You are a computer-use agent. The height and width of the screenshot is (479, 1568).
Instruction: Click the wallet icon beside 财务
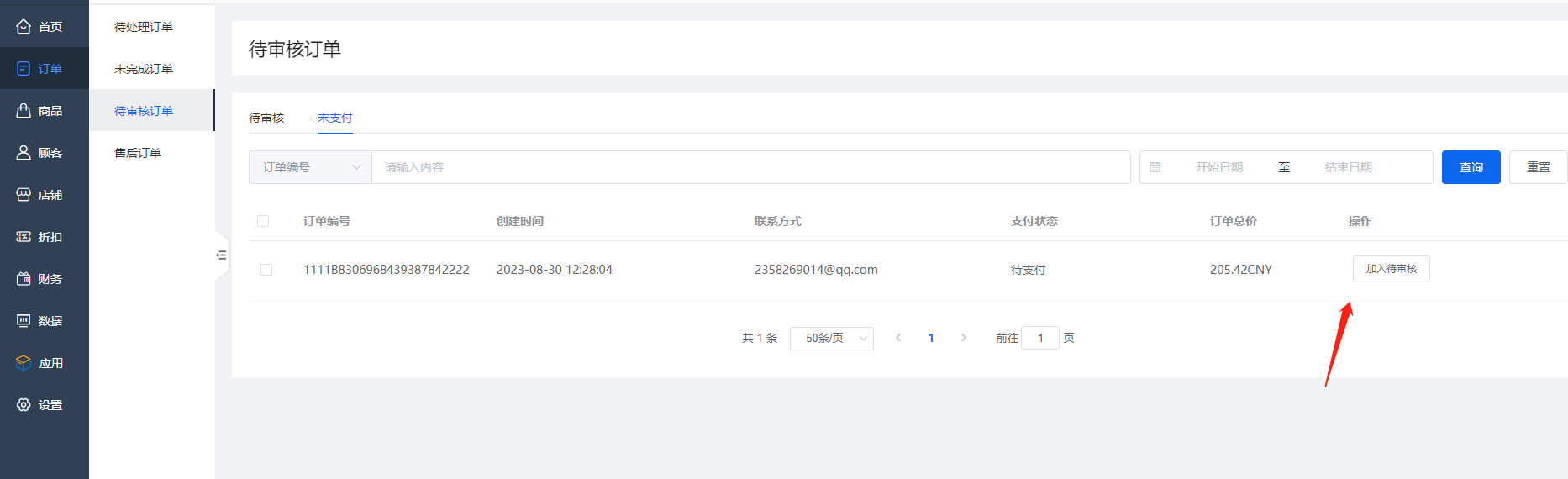click(x=24, y=279)
